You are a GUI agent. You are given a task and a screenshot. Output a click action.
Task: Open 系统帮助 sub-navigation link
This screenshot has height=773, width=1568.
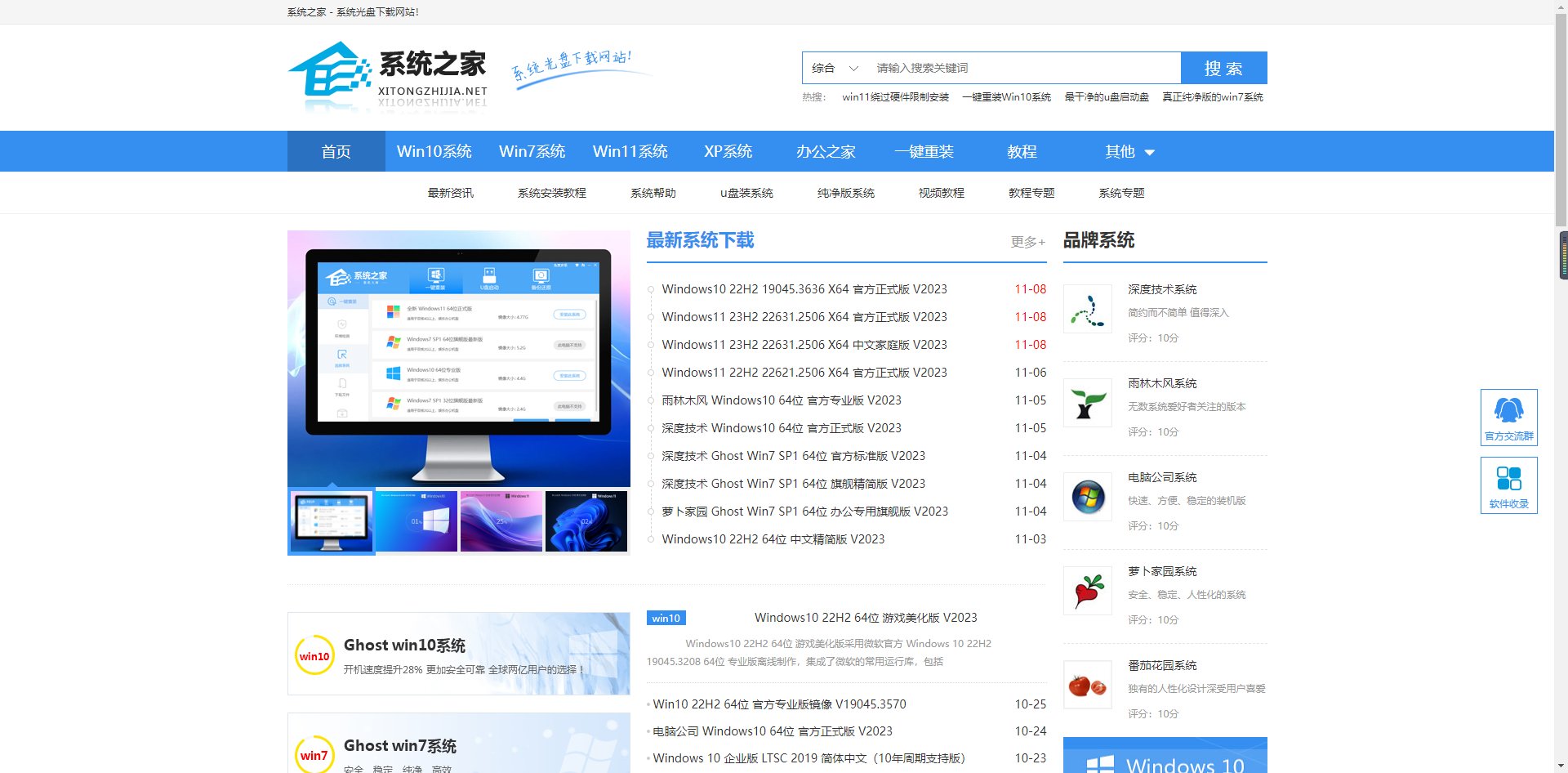(x=653, y=193)
